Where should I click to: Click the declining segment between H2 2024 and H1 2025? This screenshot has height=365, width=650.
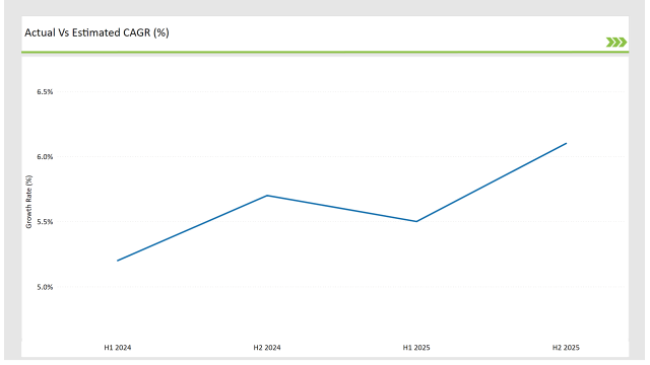click(x=342, y=208)
